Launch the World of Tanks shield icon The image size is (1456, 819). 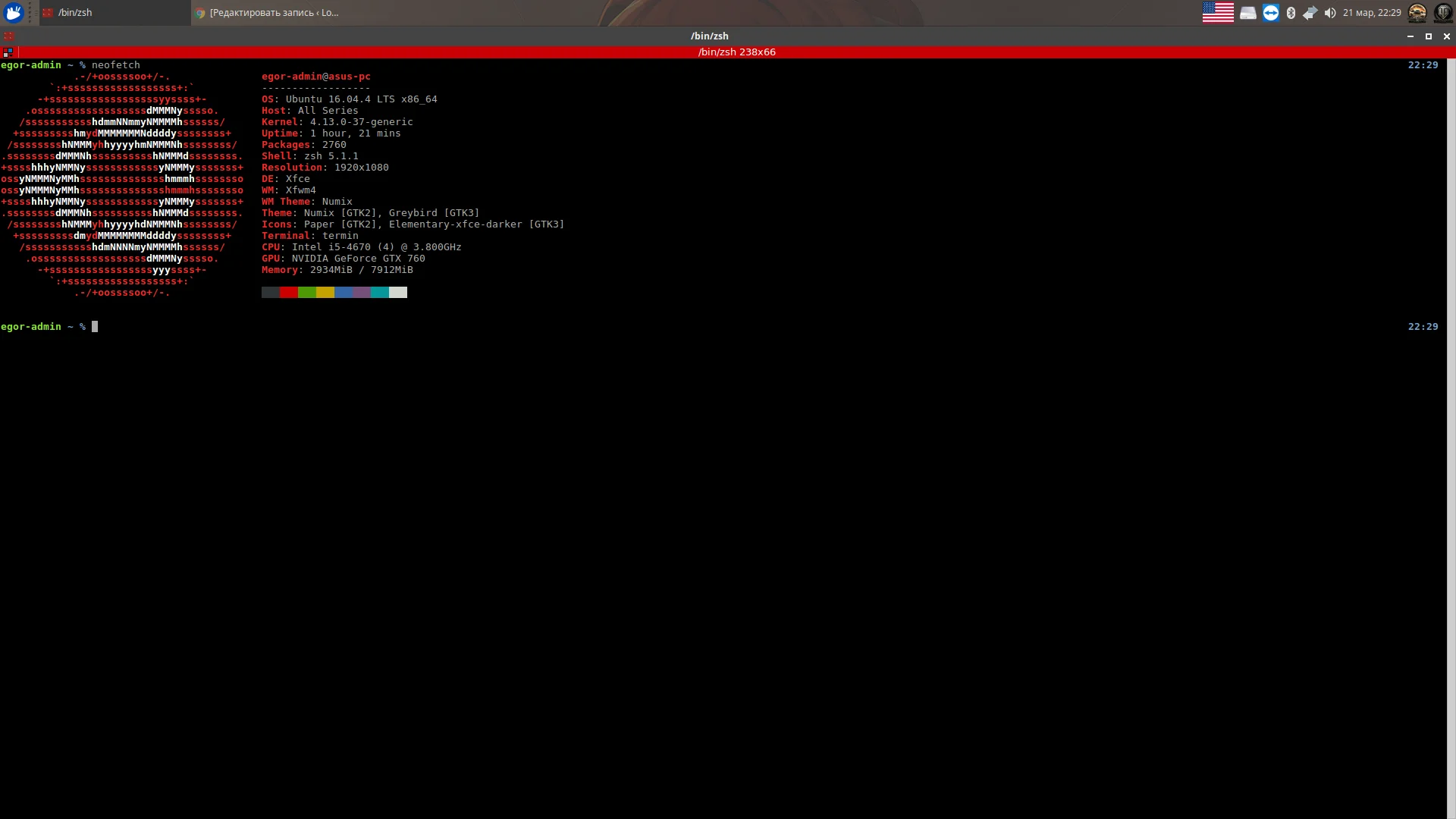(x=1443, y=13)
